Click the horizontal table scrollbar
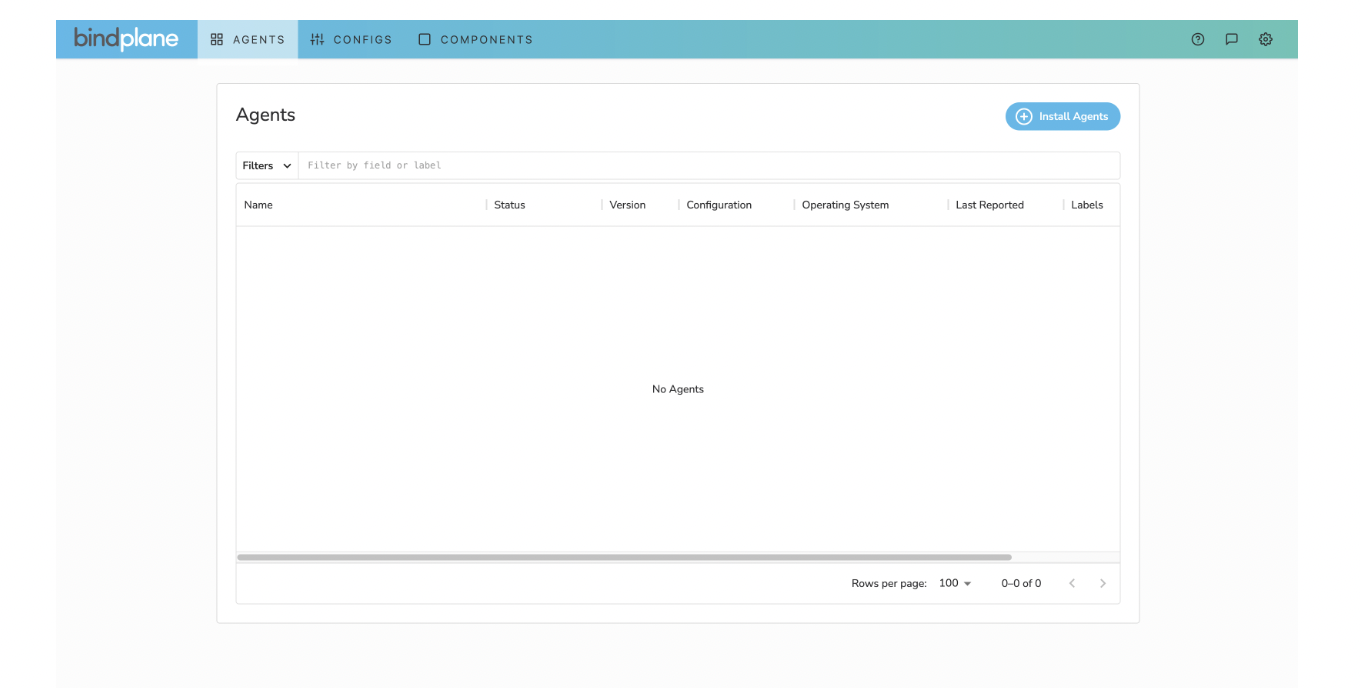 624,557
